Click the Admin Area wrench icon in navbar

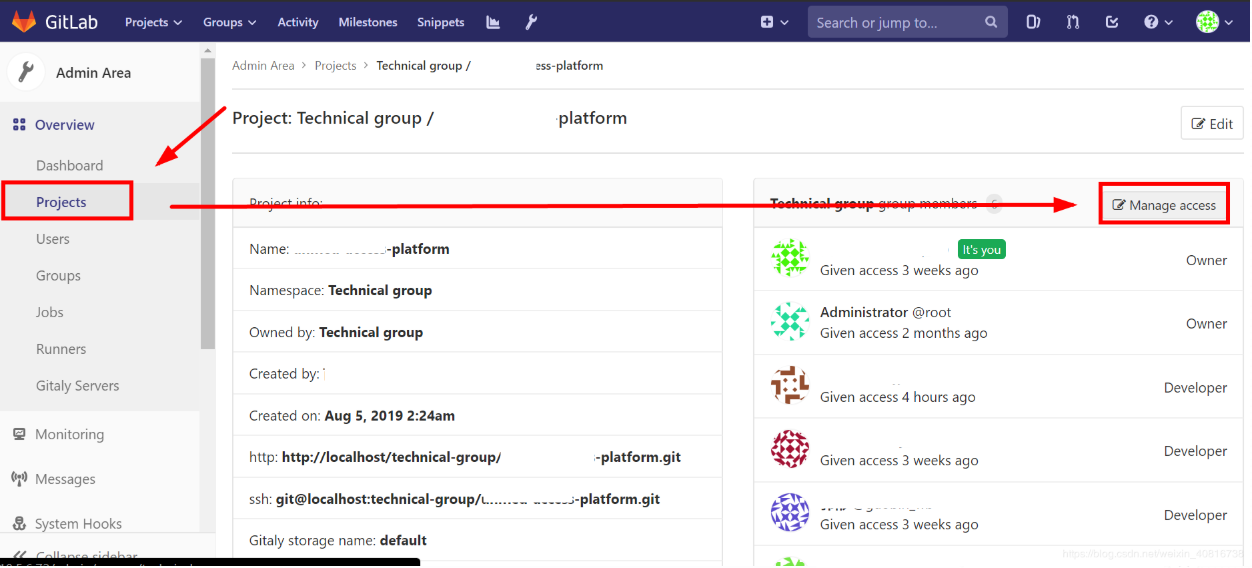[x=532, y=22]
